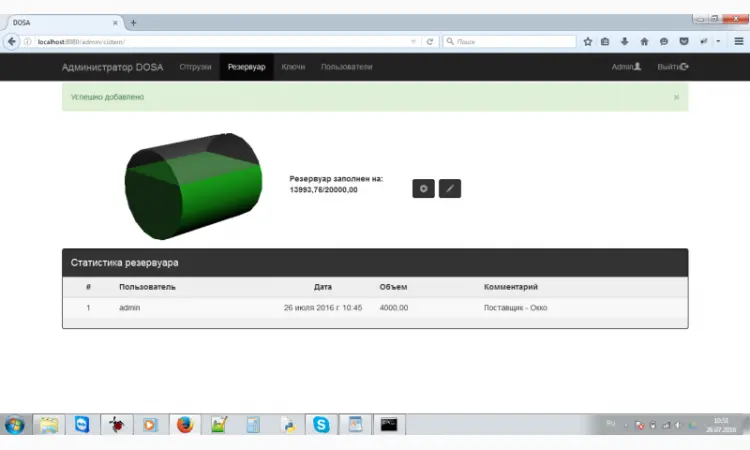Open the Ключи navigation item
Viewport: 750px width, 450px height.
tap(293, 67)
